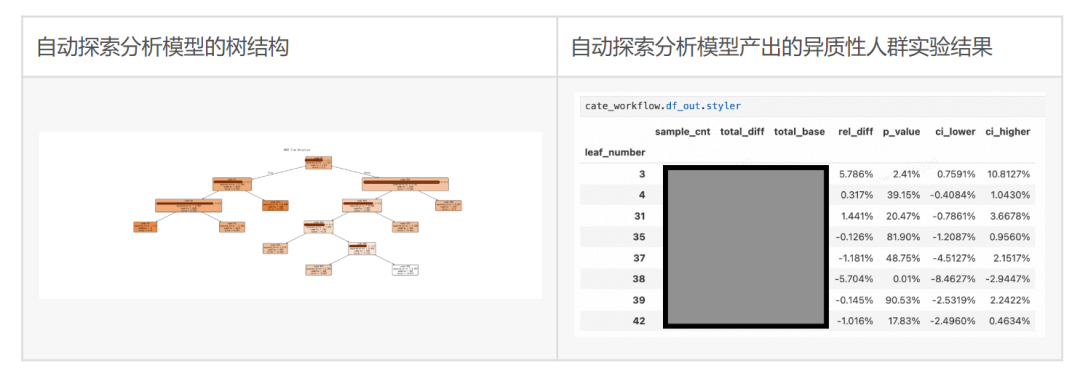Click the cate_workflow.df_out.styler code cell
This screenshot has height=373, width=1080.
tap(812, 106)
